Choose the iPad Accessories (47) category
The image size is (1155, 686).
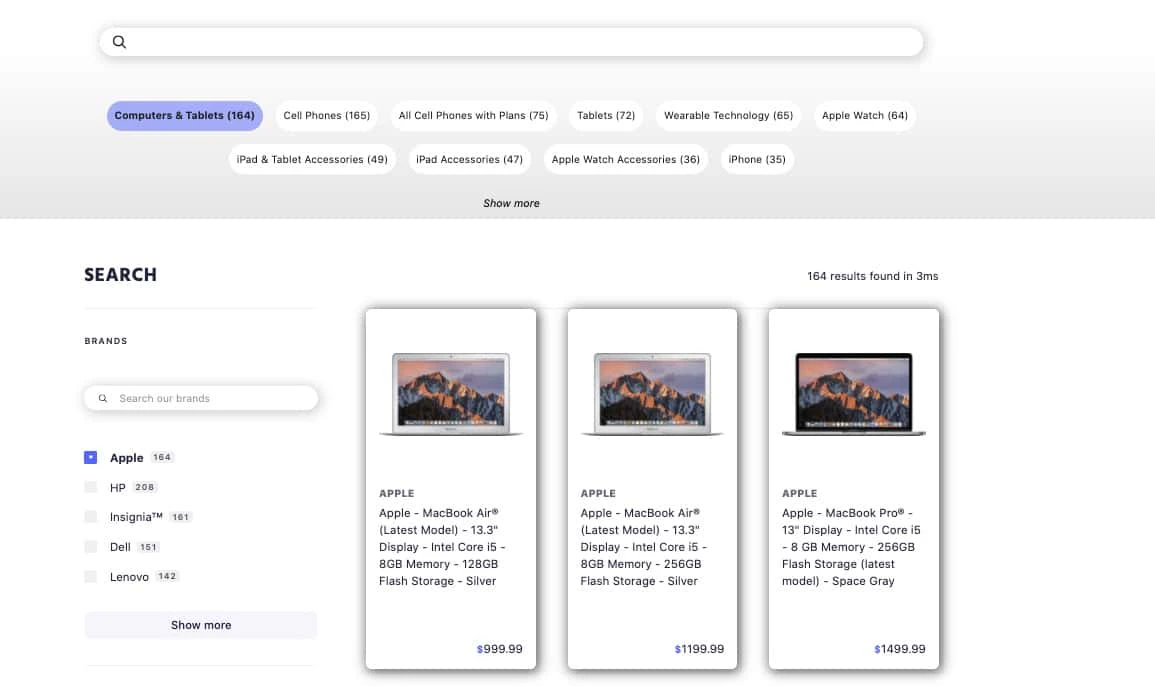(x=469, y=159)
